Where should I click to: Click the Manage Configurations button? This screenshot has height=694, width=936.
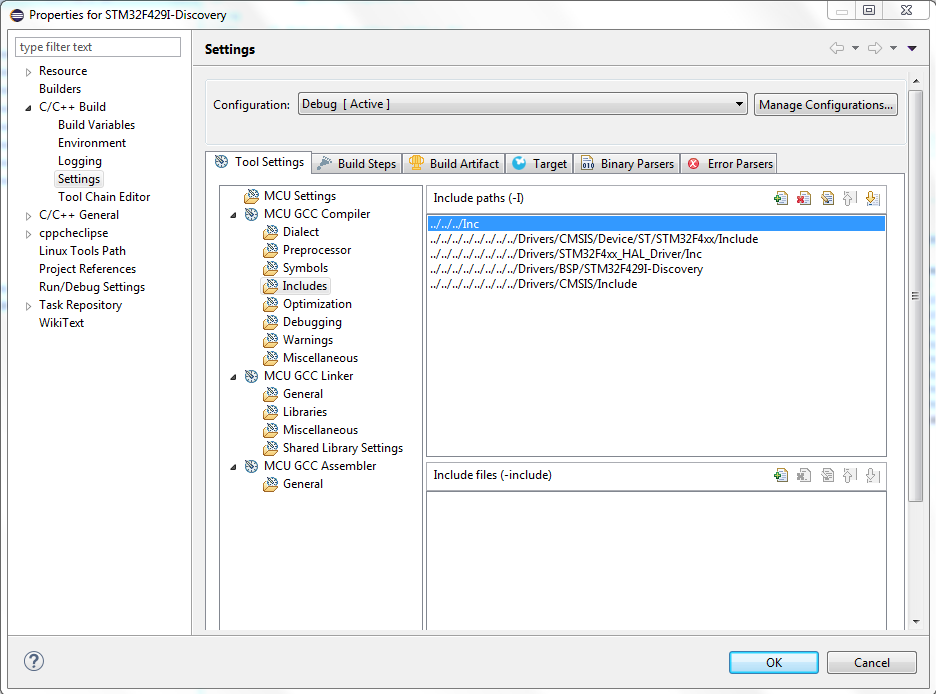click(x=825, y=104)
